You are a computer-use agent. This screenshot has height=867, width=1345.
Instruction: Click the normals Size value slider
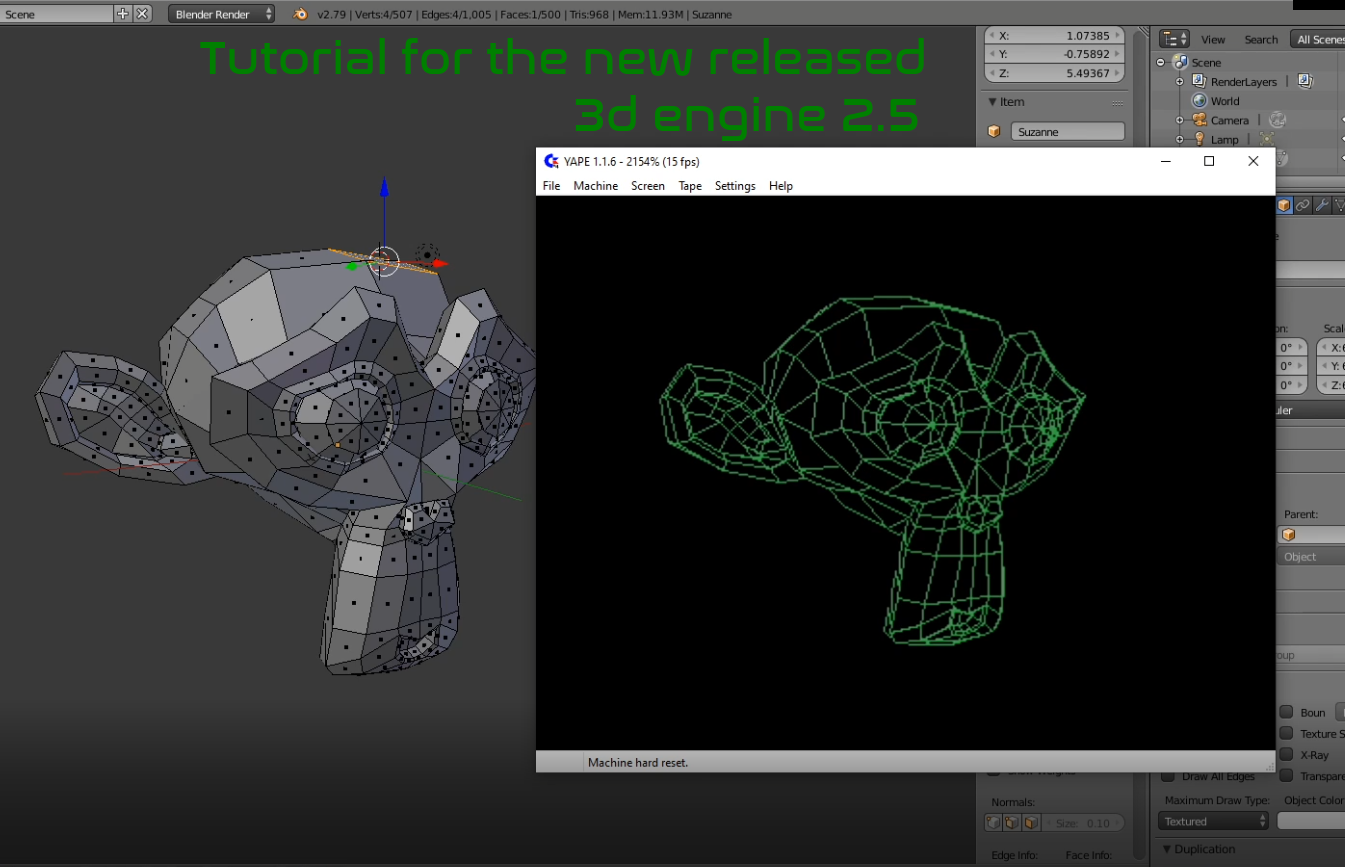tap(1083, 823)
